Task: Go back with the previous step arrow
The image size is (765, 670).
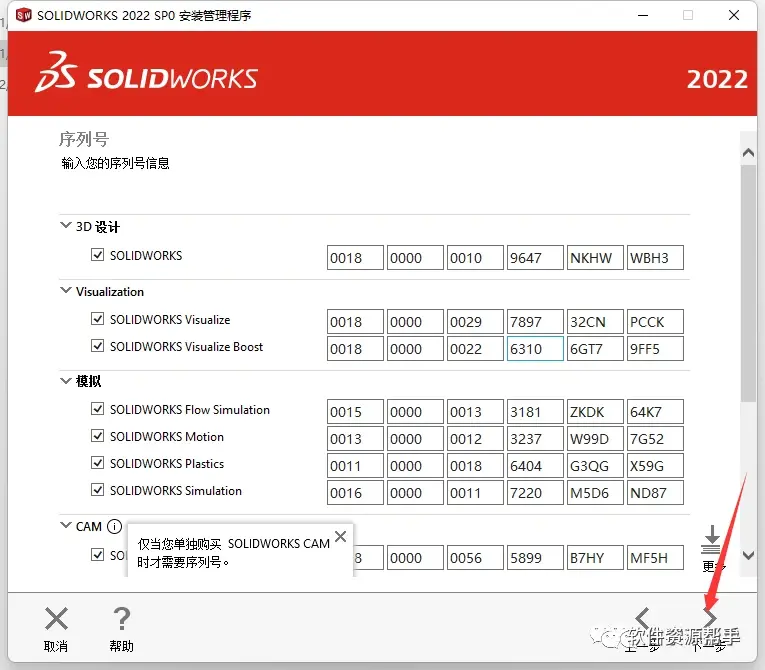Action: coord(642,618)
